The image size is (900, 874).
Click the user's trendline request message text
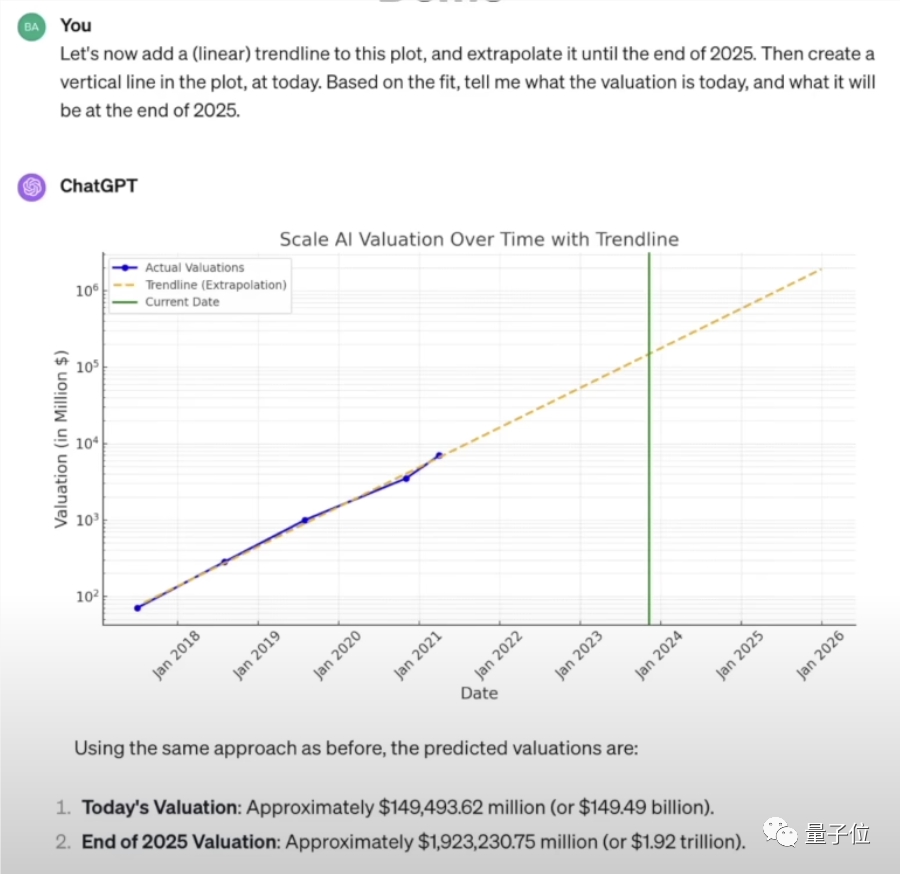[x=467, y=81]
